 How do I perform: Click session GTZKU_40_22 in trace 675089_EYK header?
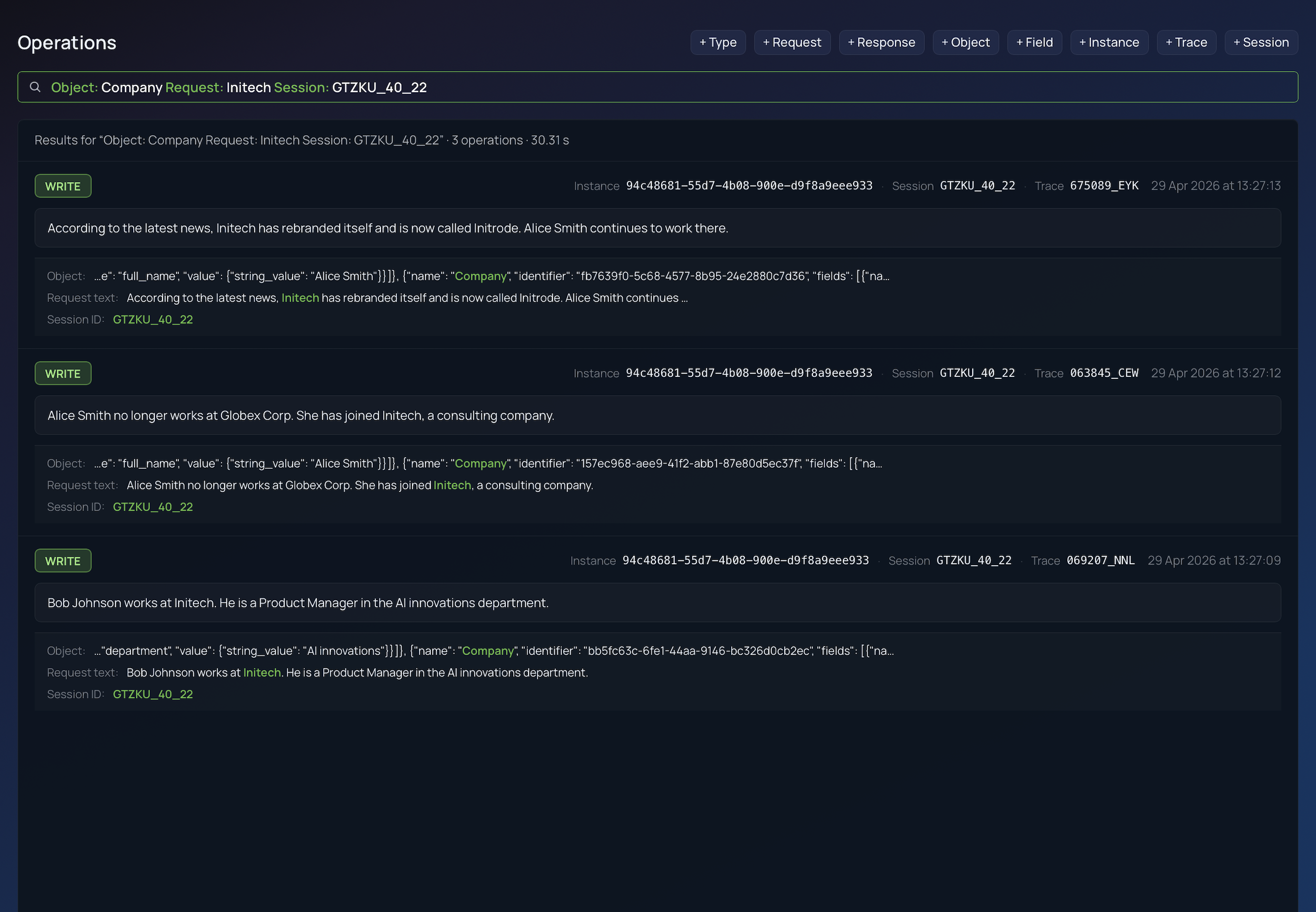click(977, 186)
